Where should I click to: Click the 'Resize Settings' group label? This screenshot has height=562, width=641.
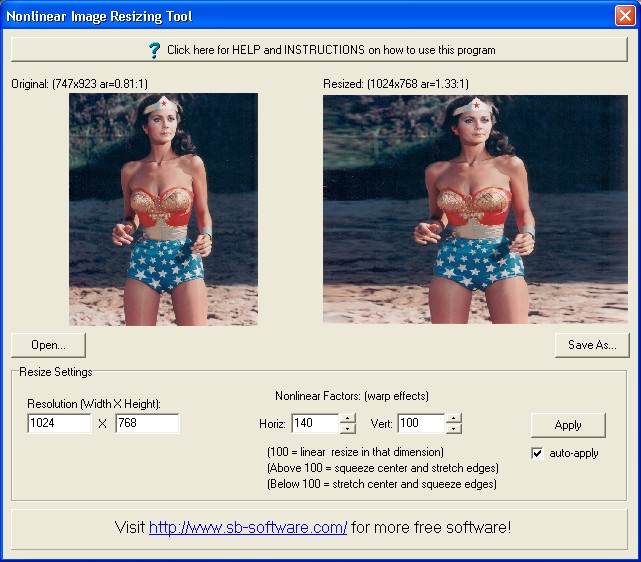(x=56, y=372)
